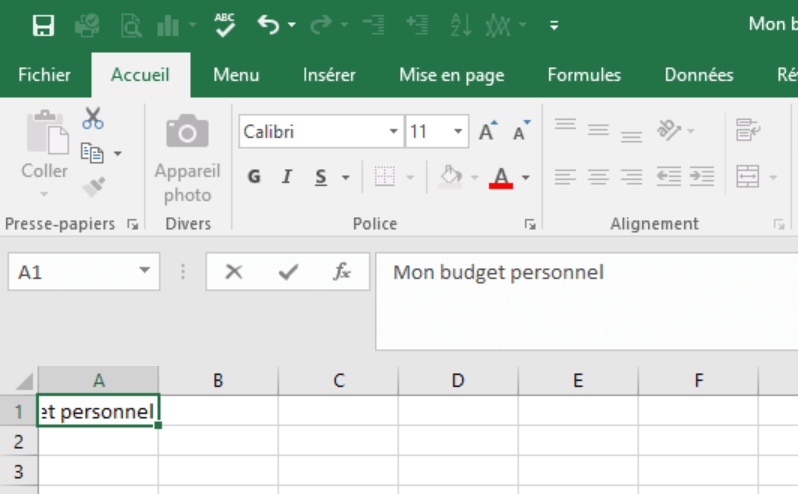Open the Name Box dropdown arrow
Screen dimensions: 798x494
pos(145,271)
